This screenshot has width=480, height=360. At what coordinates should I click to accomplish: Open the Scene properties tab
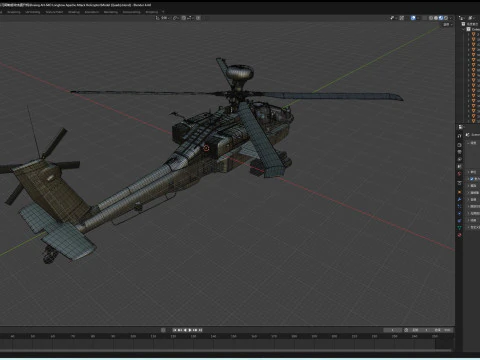pos(459,166)
